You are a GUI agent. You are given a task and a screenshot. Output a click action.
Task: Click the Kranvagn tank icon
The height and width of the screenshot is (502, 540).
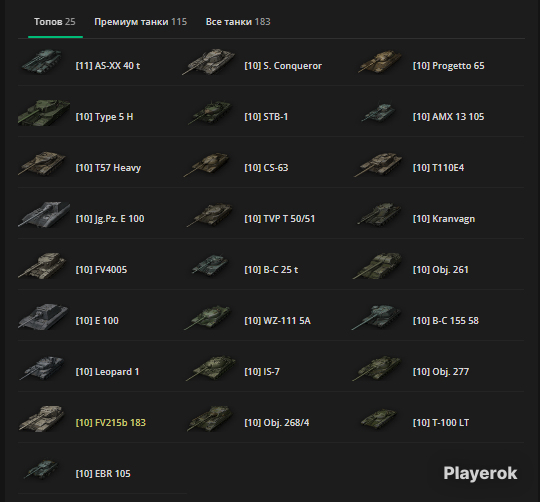click(x=380, y=215)
